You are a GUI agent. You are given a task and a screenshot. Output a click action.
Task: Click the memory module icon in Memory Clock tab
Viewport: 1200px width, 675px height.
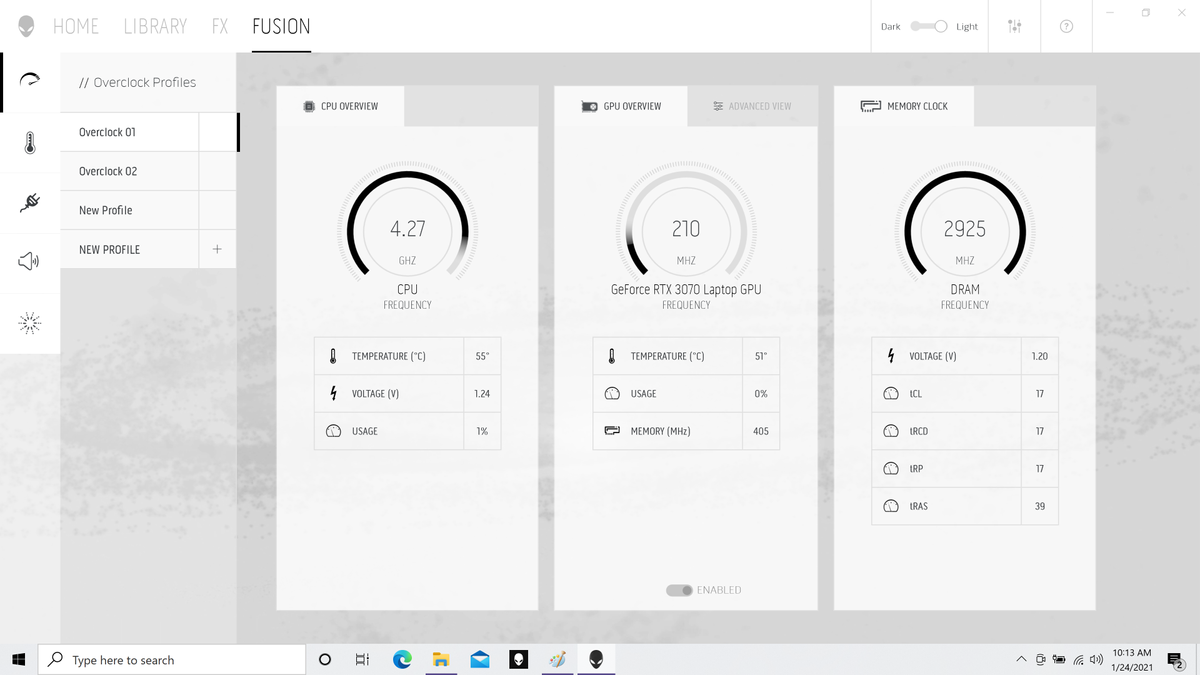[x=871, y=106]
